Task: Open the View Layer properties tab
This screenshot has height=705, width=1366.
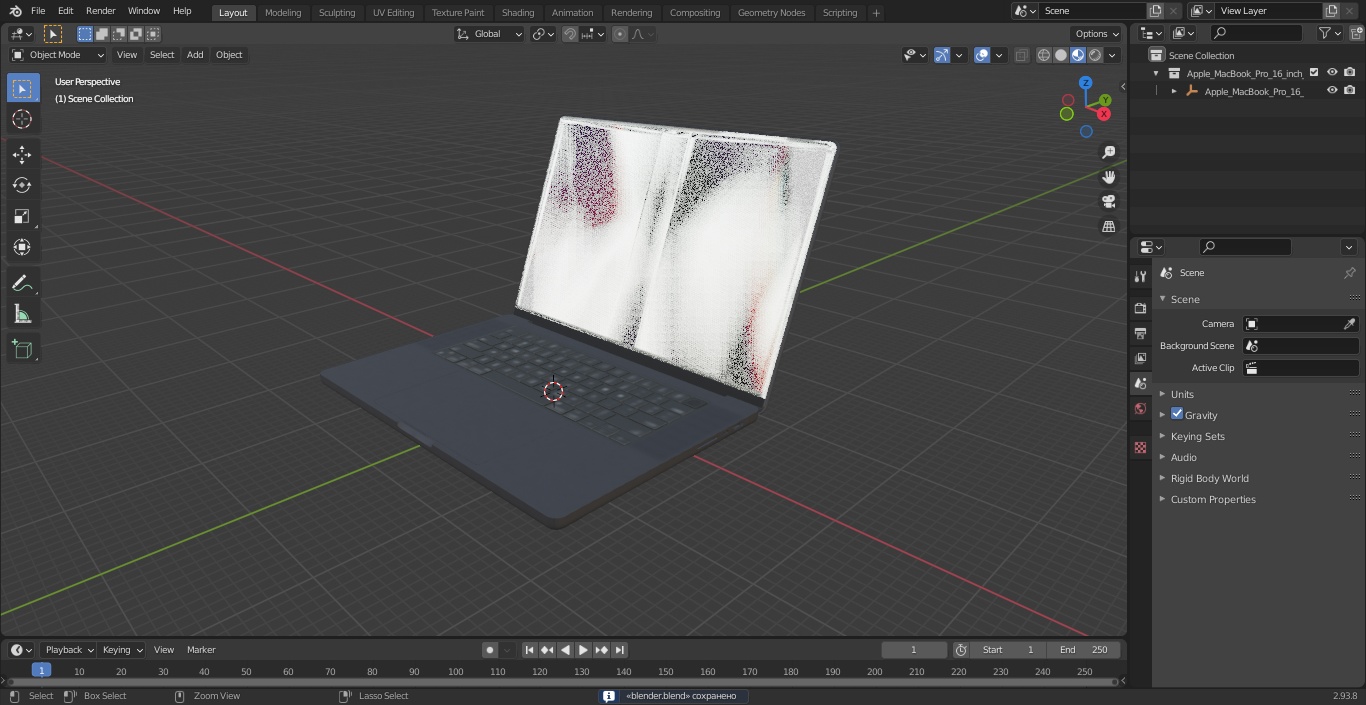Action: [1140, 358]
